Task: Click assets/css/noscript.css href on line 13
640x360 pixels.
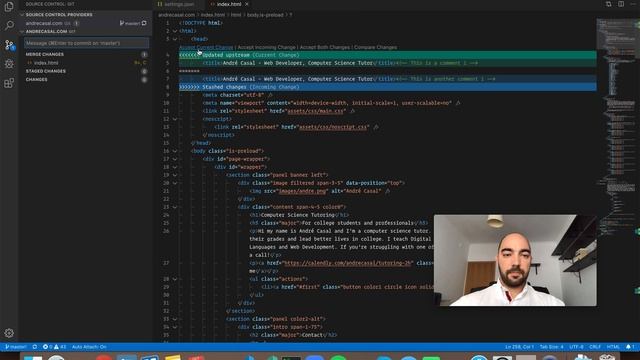Action: 333,127
